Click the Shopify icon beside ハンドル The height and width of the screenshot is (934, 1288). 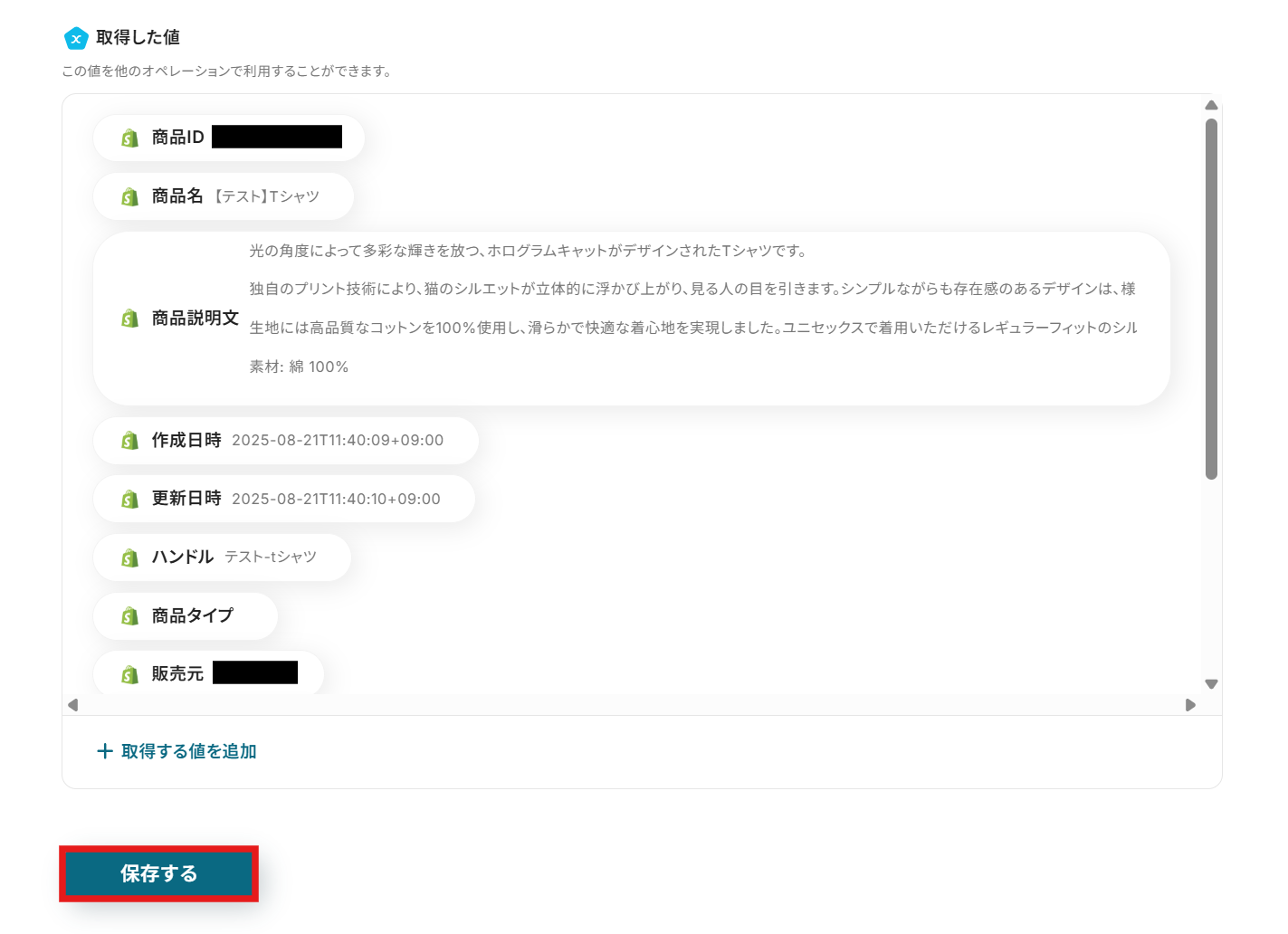coord(130,558)
